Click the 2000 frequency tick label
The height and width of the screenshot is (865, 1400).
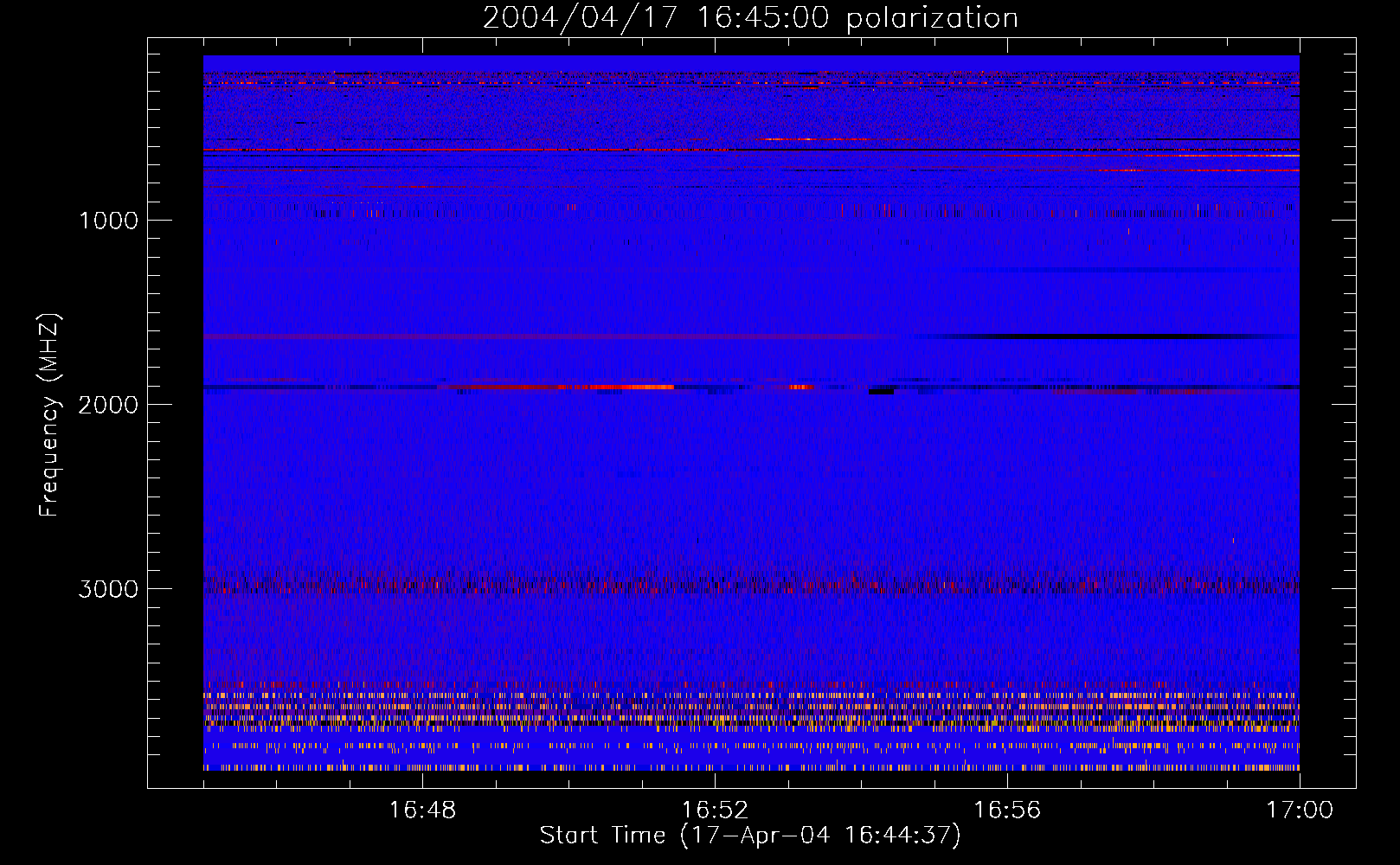click(x=108, y=405)
